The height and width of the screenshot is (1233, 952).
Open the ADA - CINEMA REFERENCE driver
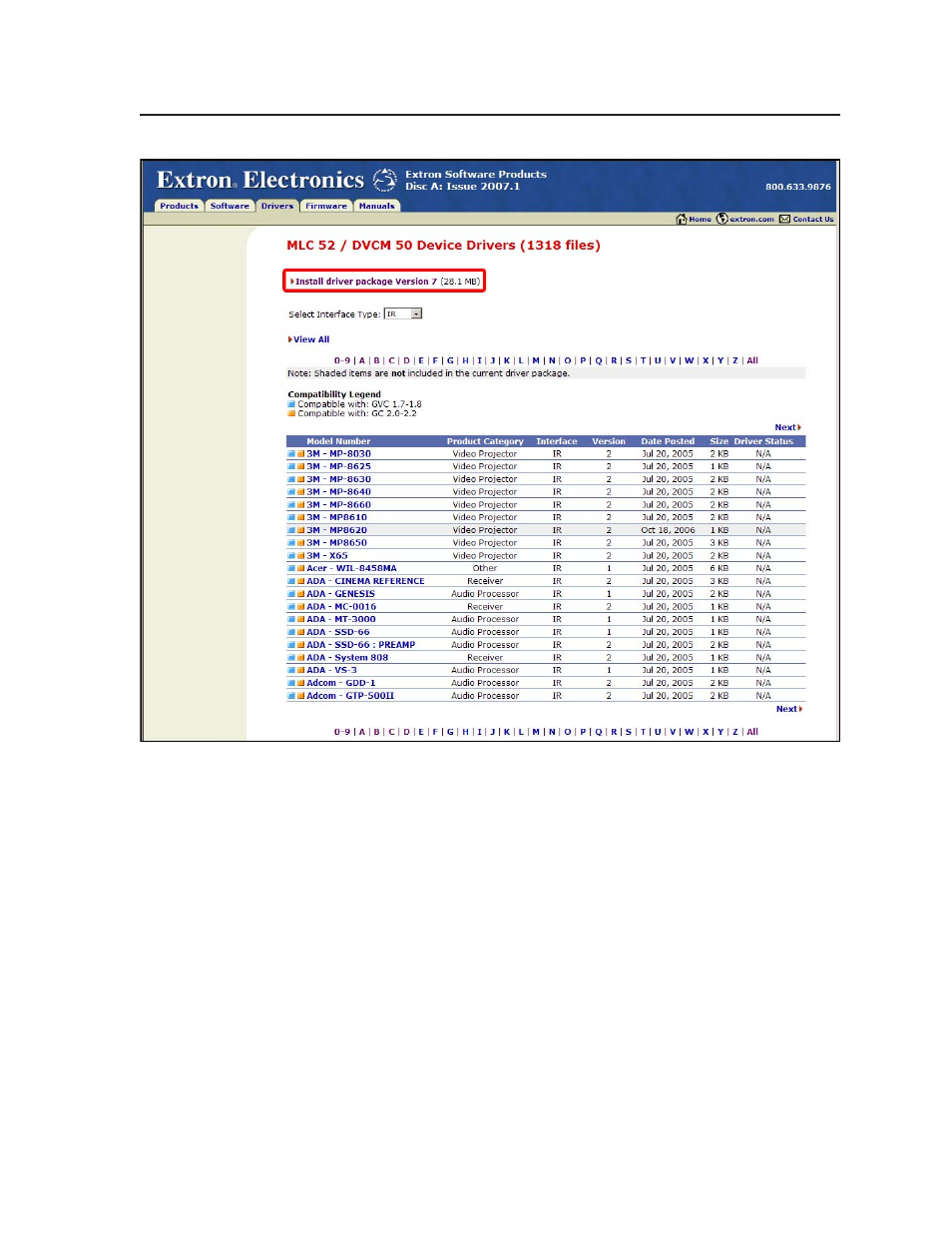pyautogui.click(x=365, y=581)
